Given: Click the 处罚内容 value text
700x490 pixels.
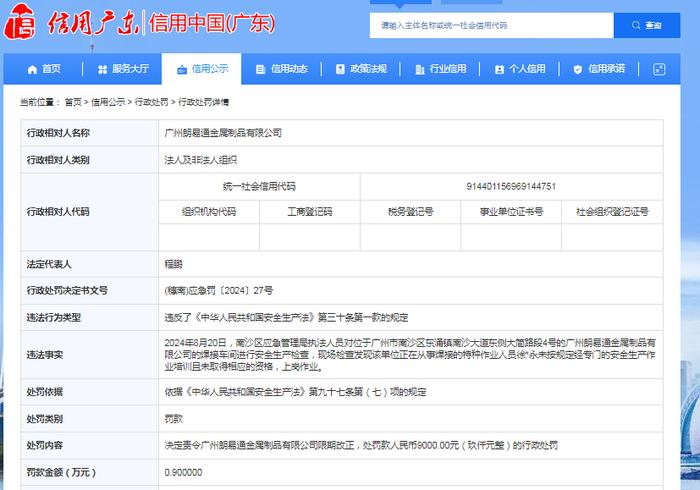Looking at the screenshot, I should click(361, 445).
